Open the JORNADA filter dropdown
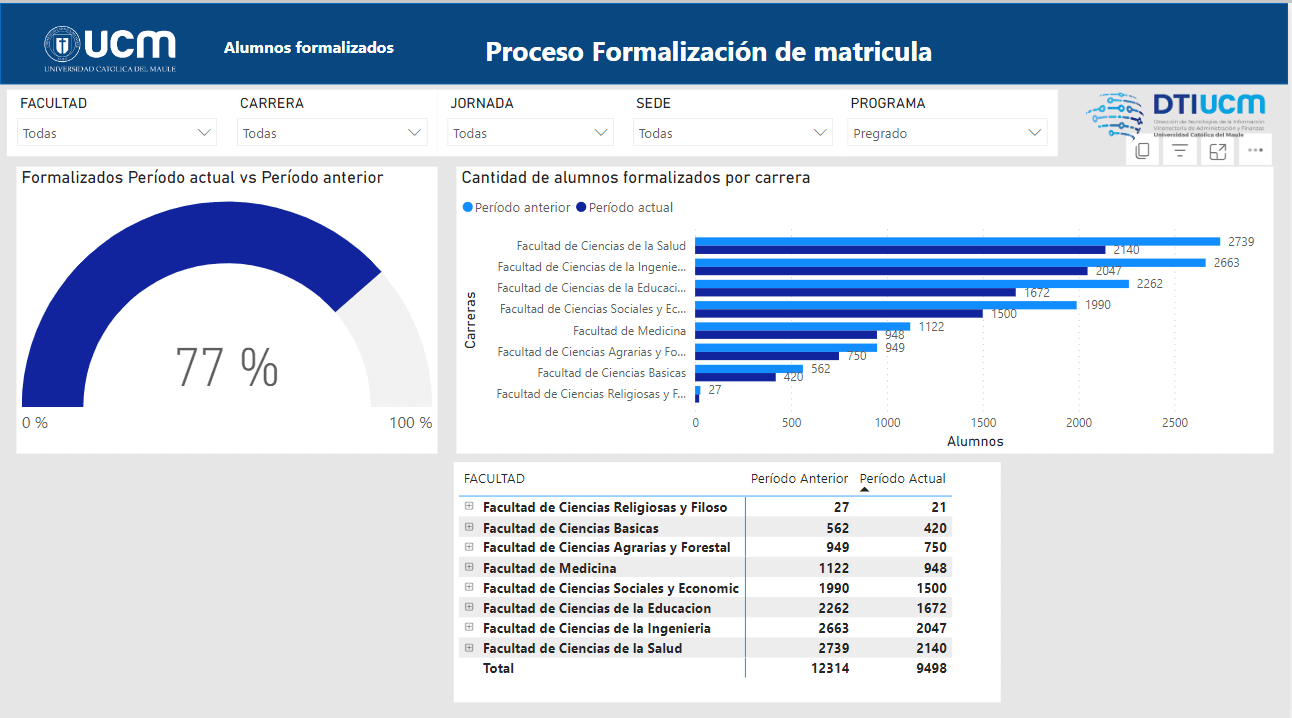Image resolution: width=1292 pixels, height=718 pixels. tap(530, 133)
